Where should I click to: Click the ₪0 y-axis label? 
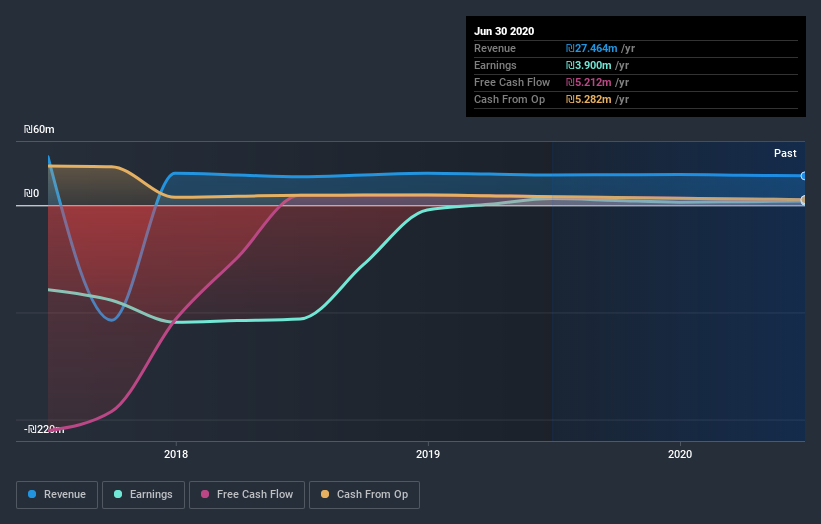point(31,194)
